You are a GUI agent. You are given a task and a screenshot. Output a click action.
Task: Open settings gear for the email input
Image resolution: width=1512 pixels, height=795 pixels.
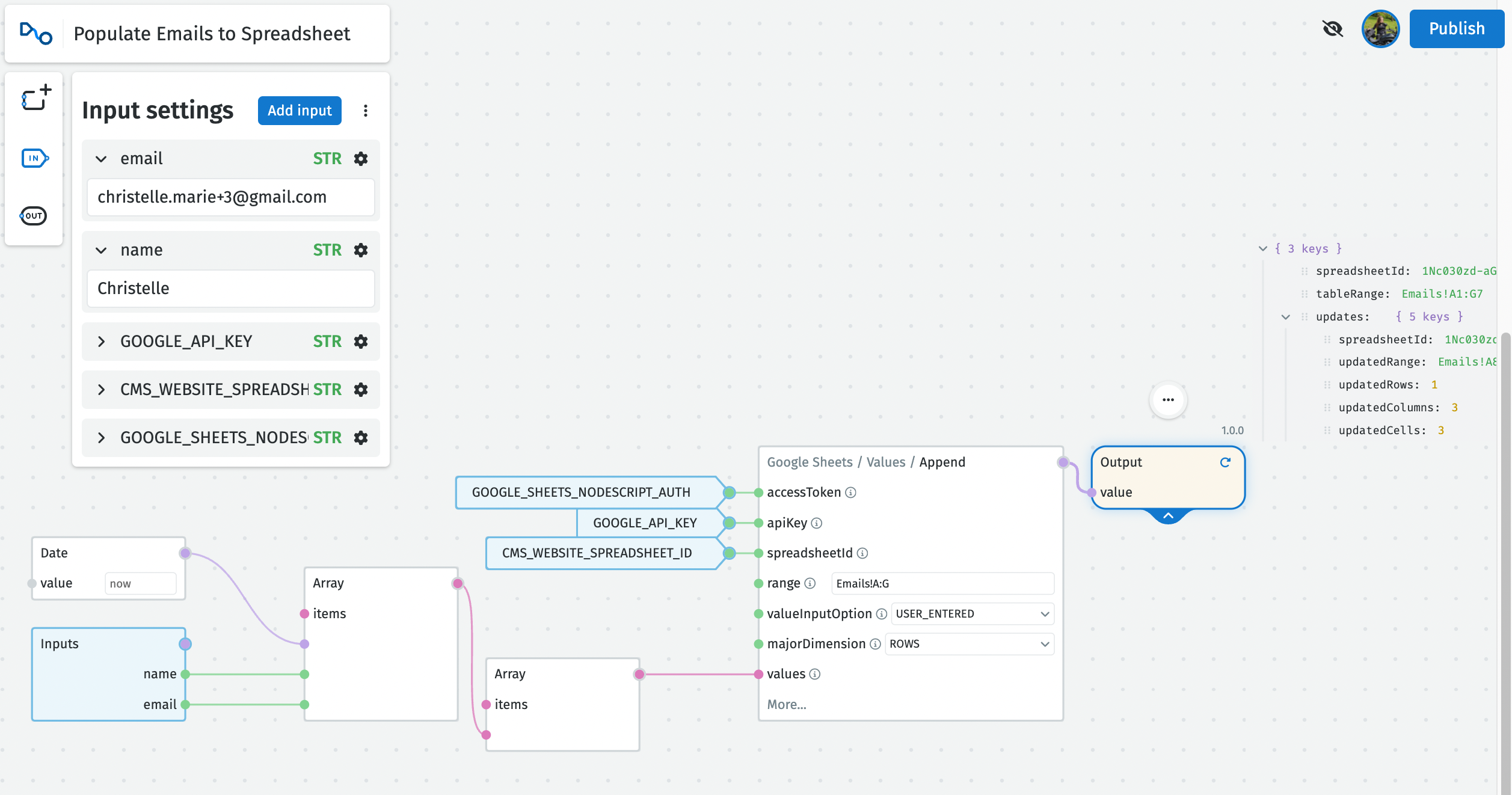360,158
